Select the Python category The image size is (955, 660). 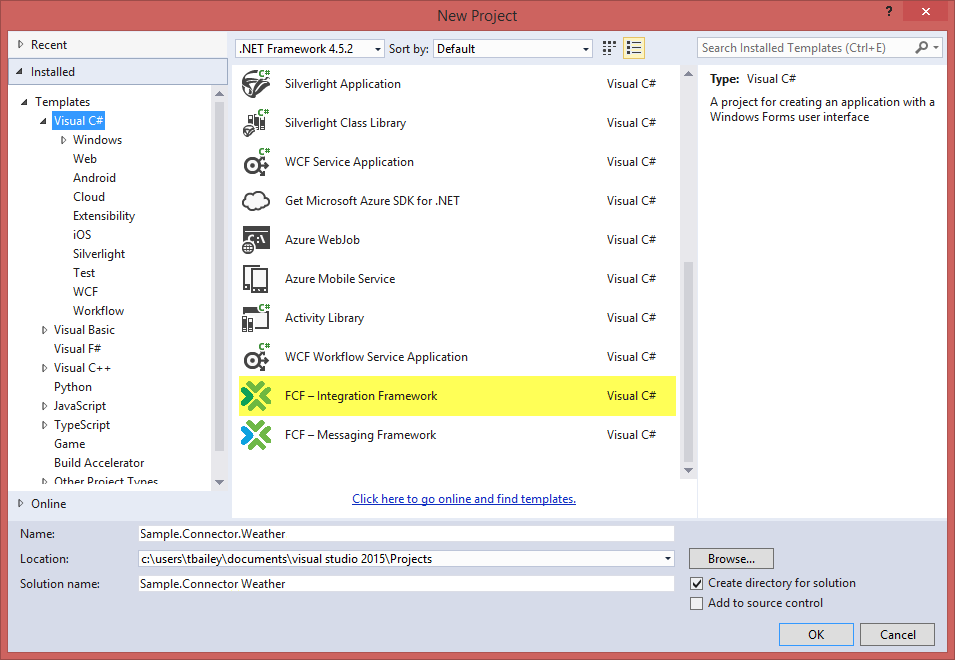pyautogui.click(x=73, y=387)
